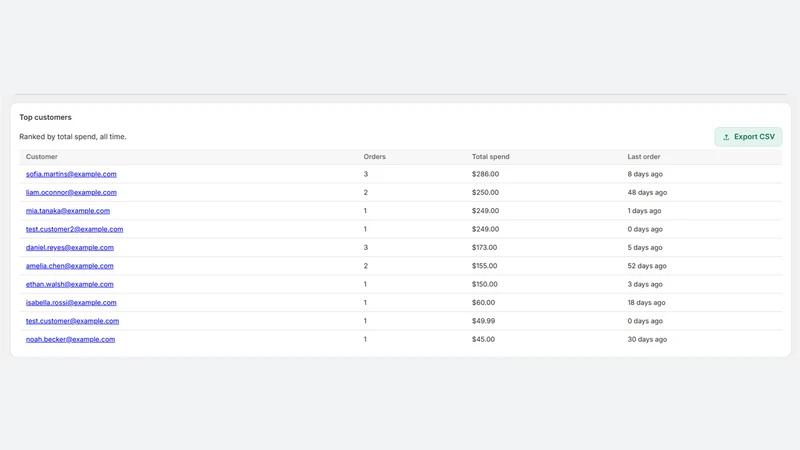The height and width of the screenshot is (450, 800).
Task: Click the 48 days ago last order cell
Action: (x=647, y=192)
